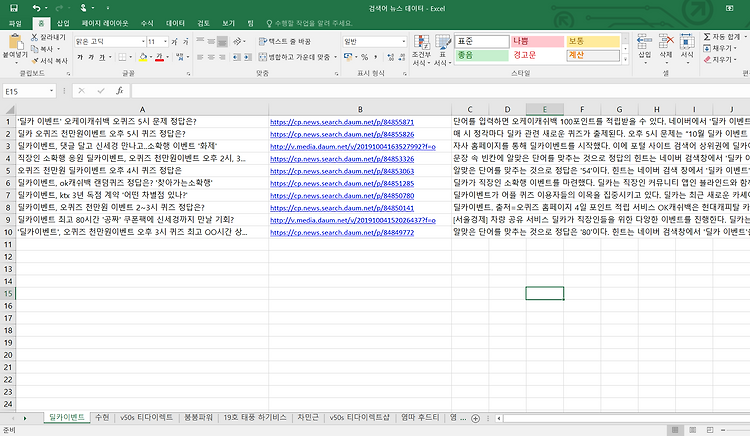
Task: Rotate text with the orientation icon
Action: [237, 42]
